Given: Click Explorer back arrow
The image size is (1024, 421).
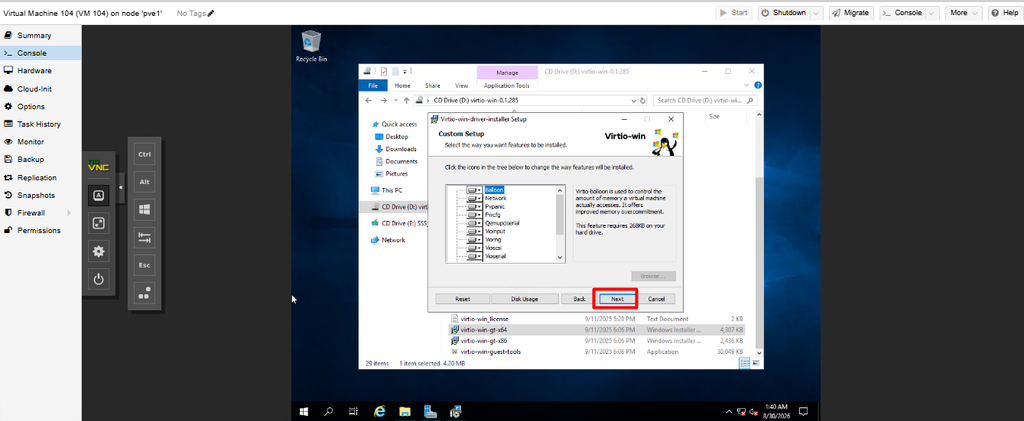Looking at the screenshot, I should (x=368, y=101).
